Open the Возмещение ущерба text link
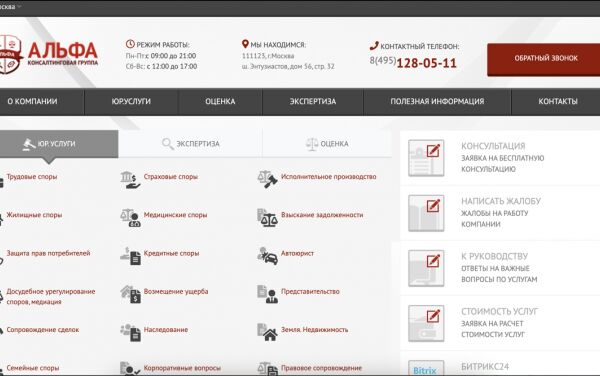The image size is (600, 376). 176,291
